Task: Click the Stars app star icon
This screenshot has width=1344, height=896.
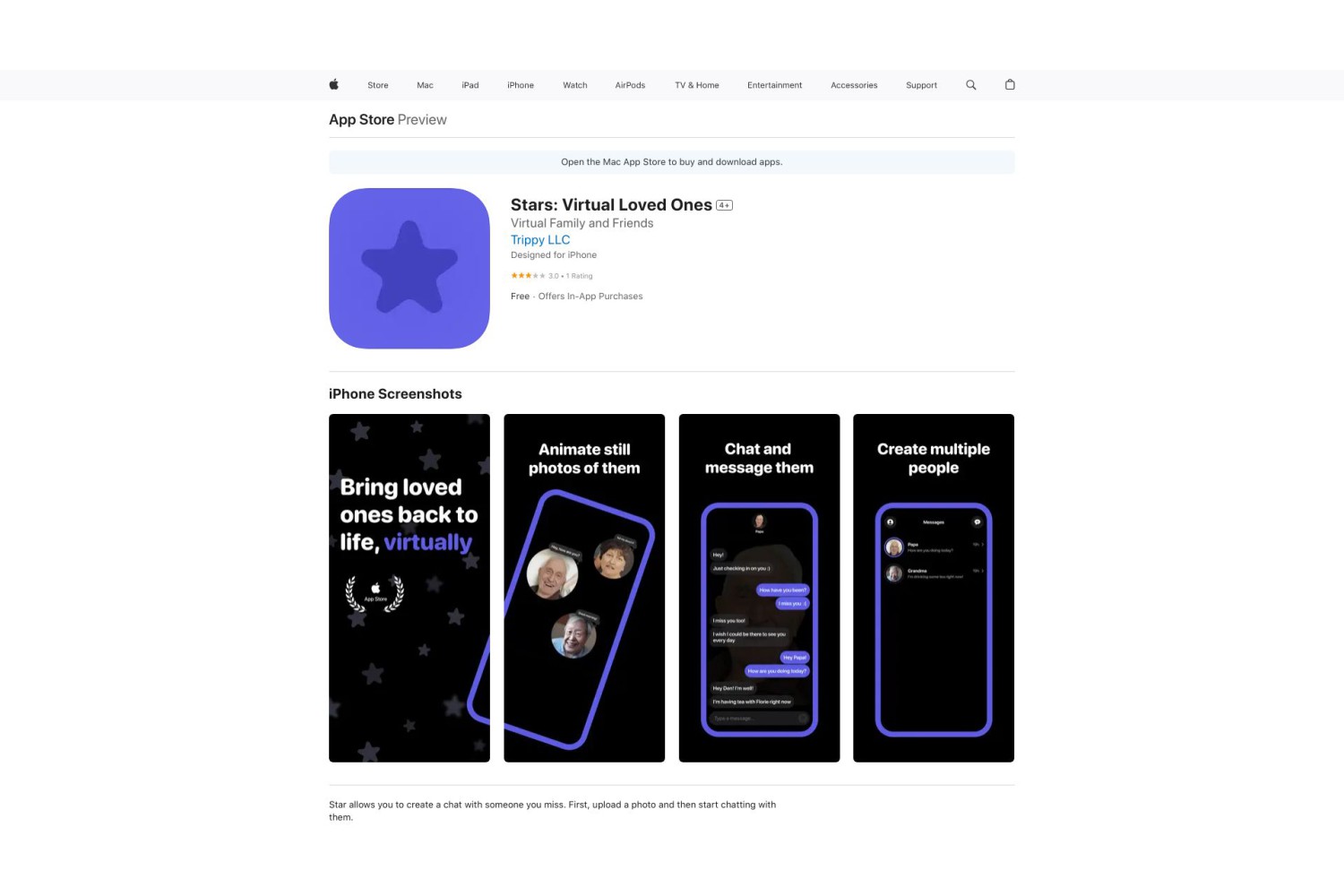Action: 409,268
